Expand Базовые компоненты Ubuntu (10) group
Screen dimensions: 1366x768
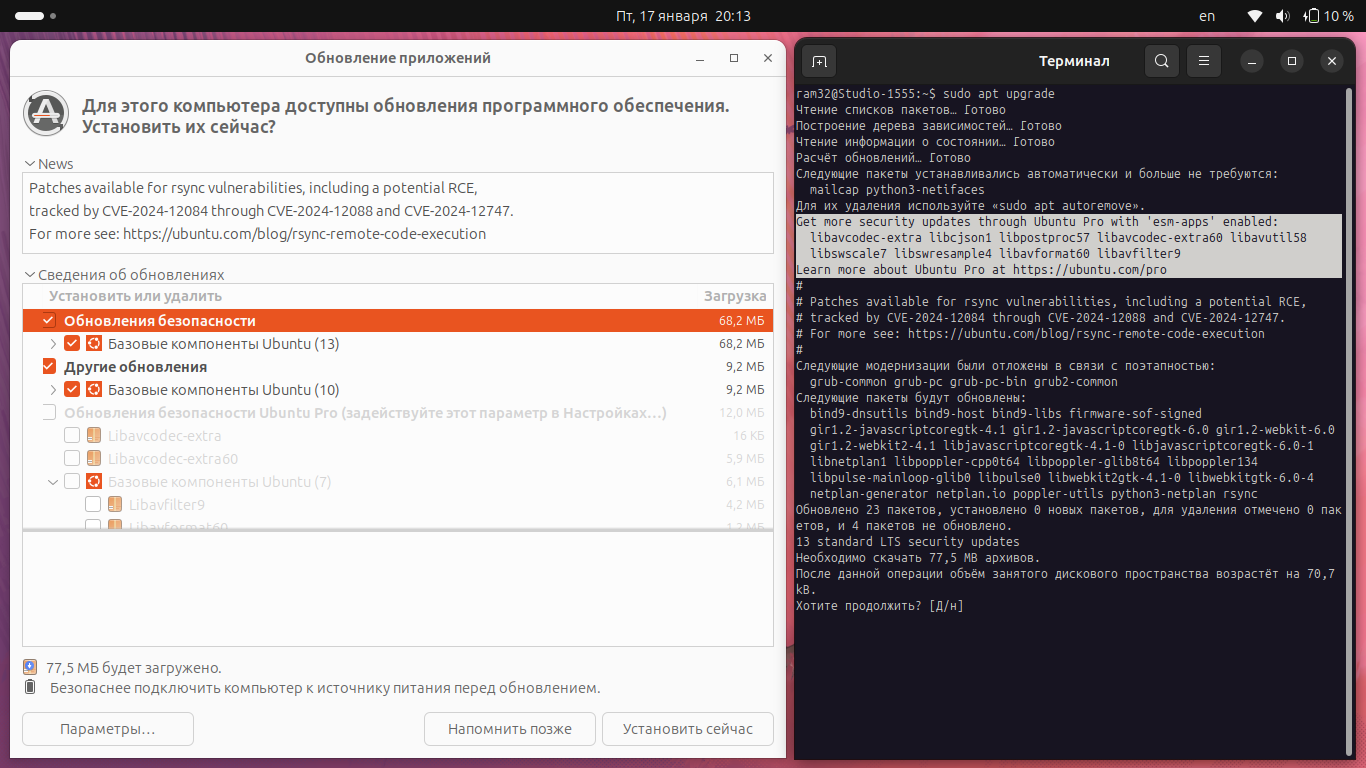click(53, 390)
